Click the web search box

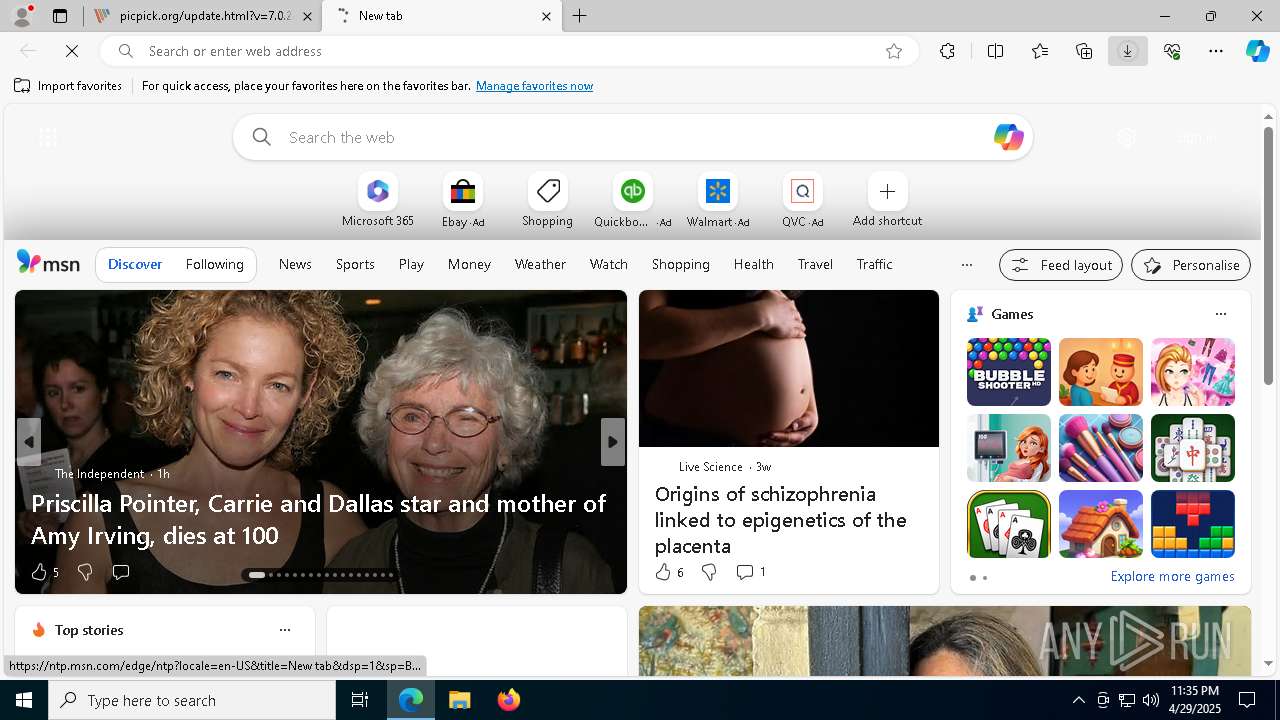[633, 137]
